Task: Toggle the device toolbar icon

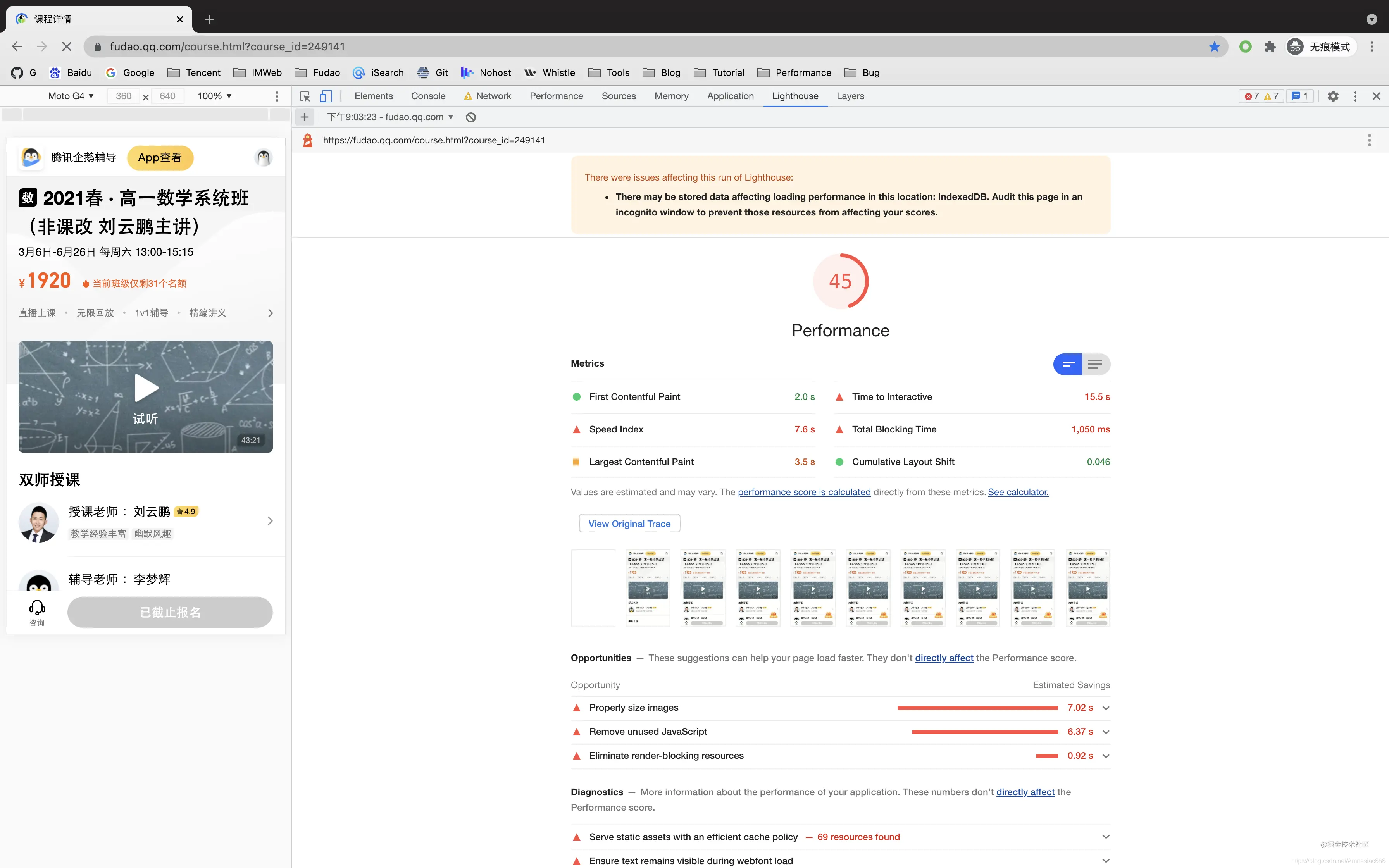Action: click(x=326, y=96)
